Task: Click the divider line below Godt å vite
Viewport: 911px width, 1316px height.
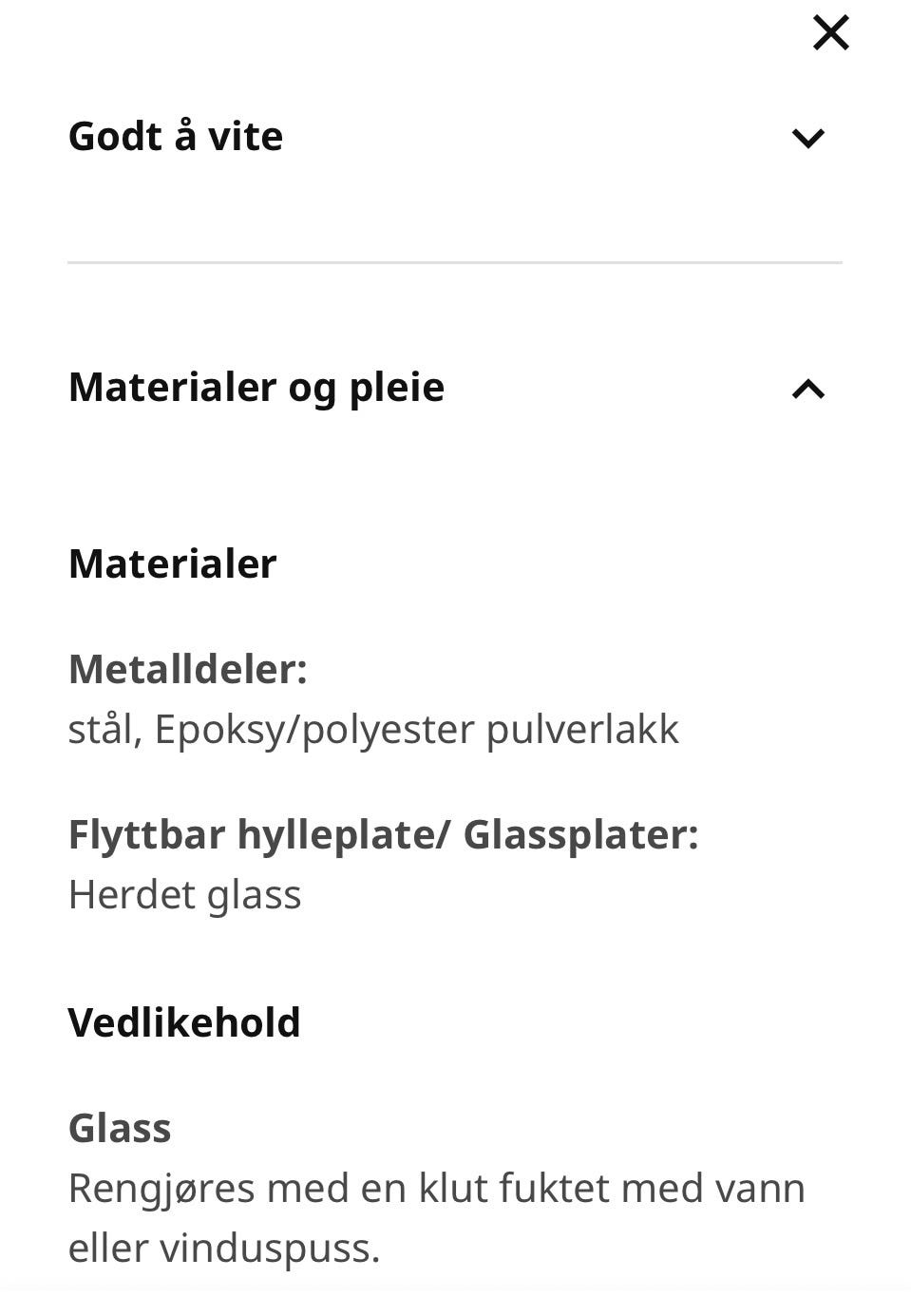Action: [455, 263]
